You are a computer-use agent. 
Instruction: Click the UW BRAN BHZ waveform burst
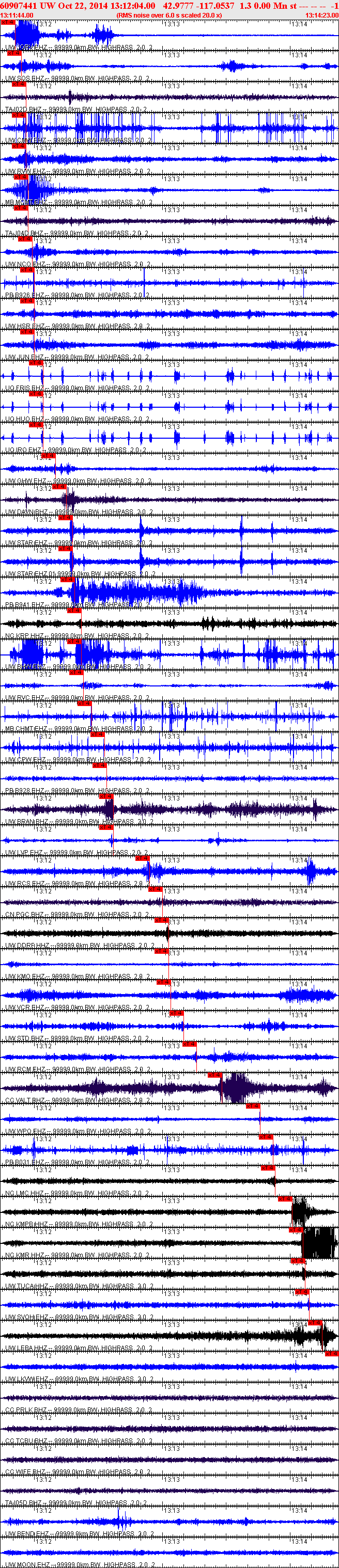[x=109, y=809]
